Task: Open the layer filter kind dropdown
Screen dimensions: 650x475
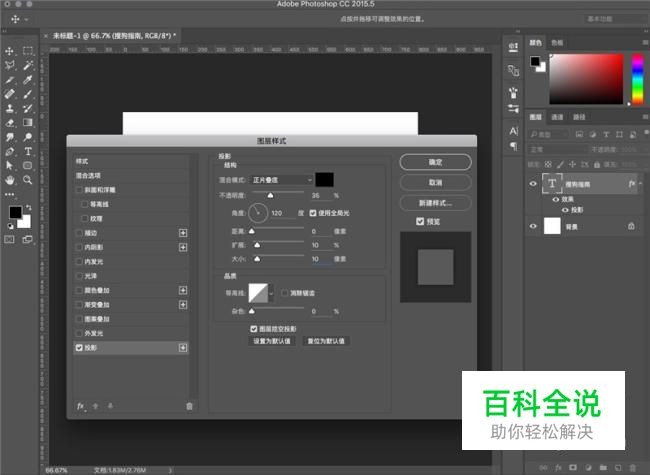Action: [548, 134]
